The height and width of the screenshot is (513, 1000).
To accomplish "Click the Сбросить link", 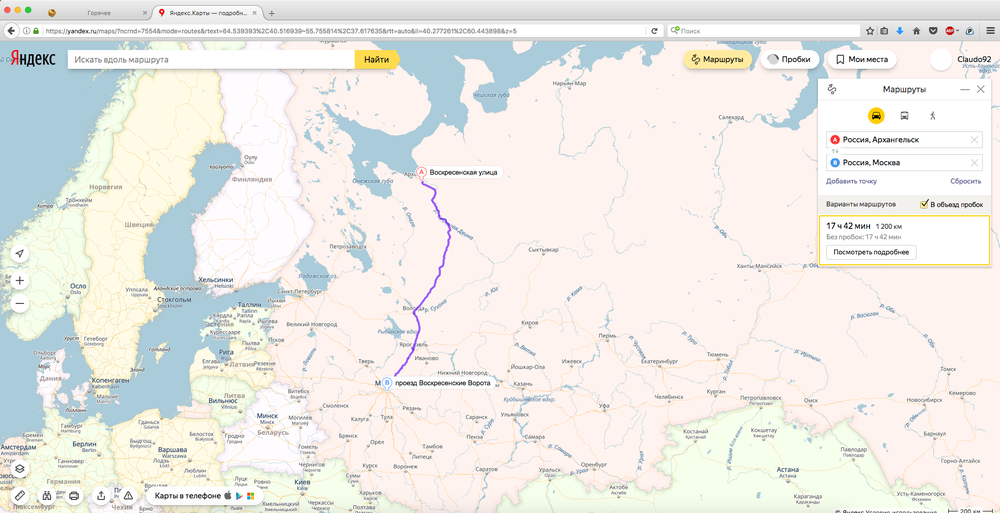I will (966, 181).
